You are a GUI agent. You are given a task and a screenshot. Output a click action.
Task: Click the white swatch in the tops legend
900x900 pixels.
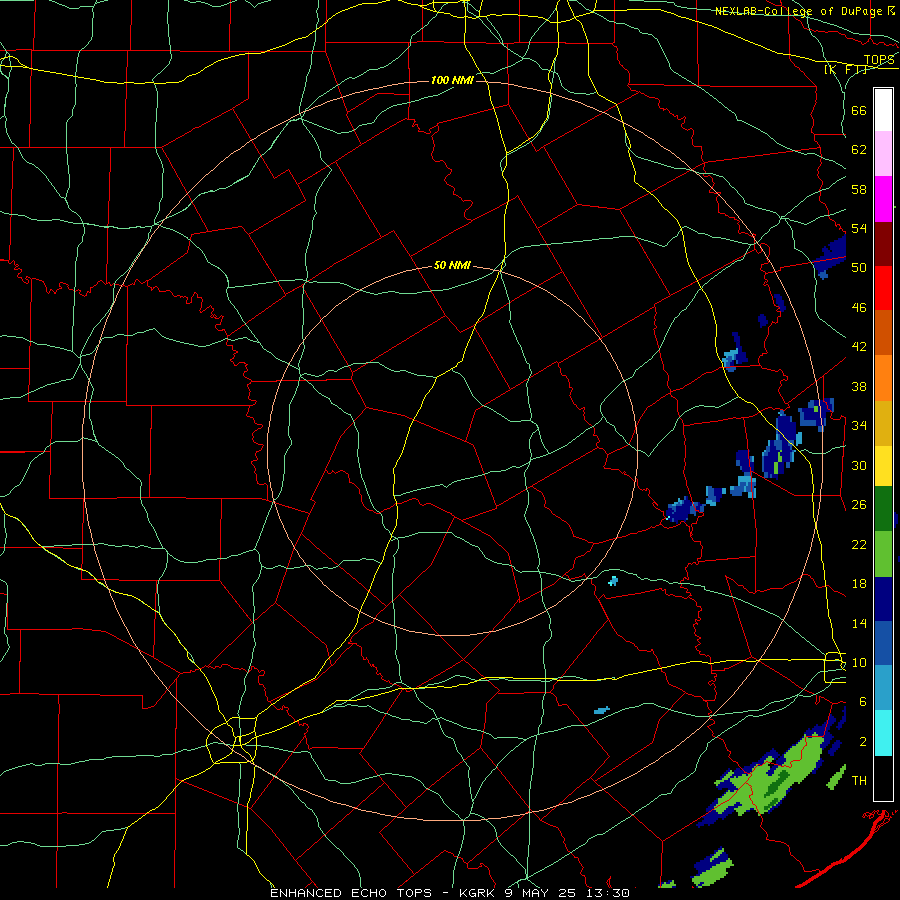click(x=883, y=110)
